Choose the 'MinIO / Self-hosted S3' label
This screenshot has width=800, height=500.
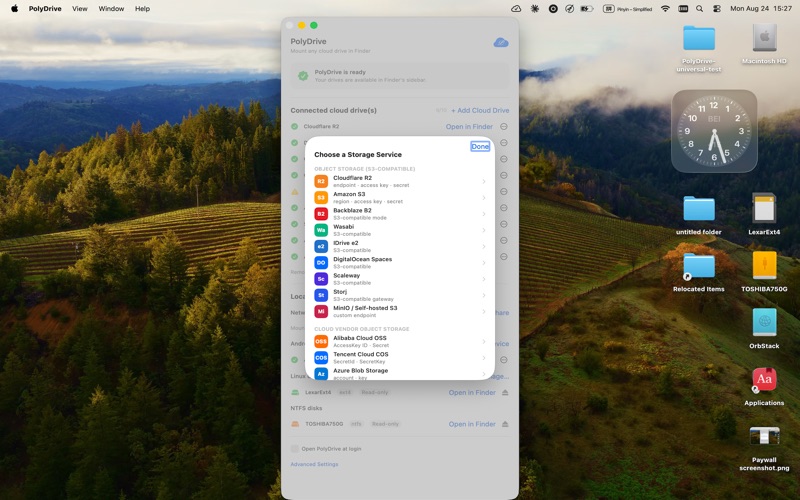click(x=365, y=308)
